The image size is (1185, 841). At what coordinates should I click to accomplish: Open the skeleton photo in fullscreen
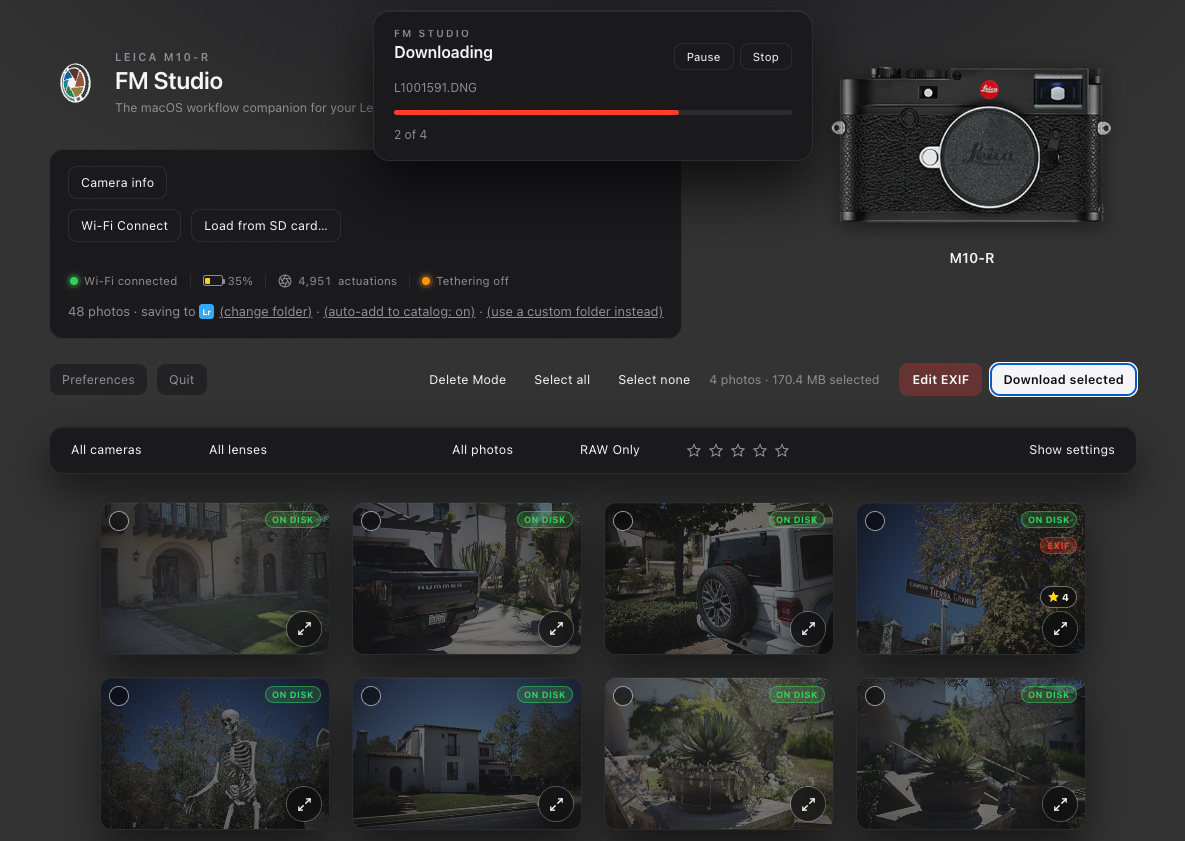pyautogui.click(x=304, y=804)
